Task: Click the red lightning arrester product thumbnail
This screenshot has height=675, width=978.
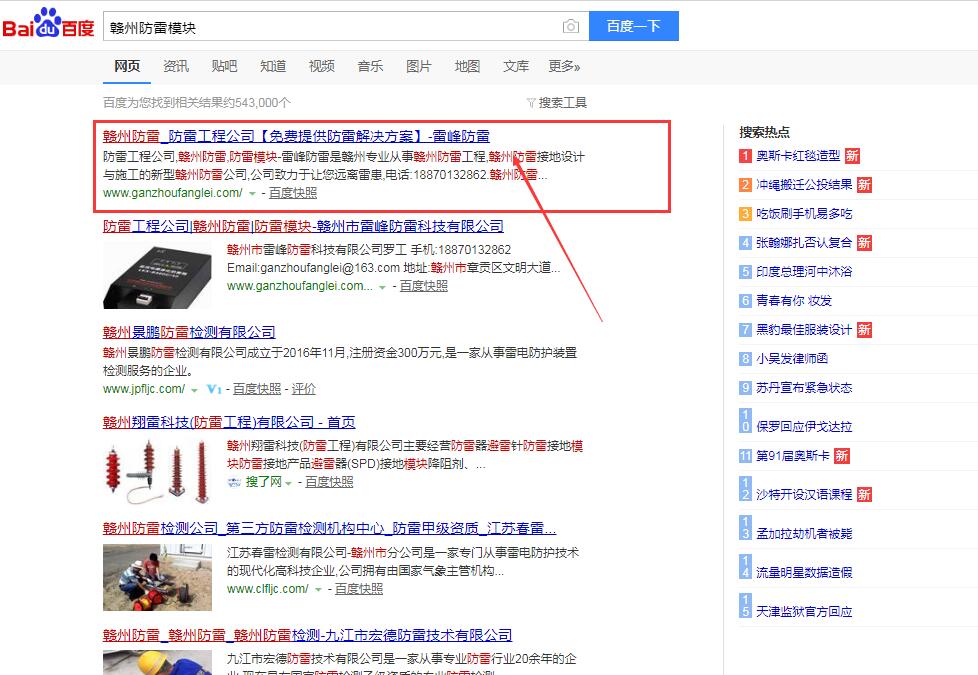Action: (157, 470)
